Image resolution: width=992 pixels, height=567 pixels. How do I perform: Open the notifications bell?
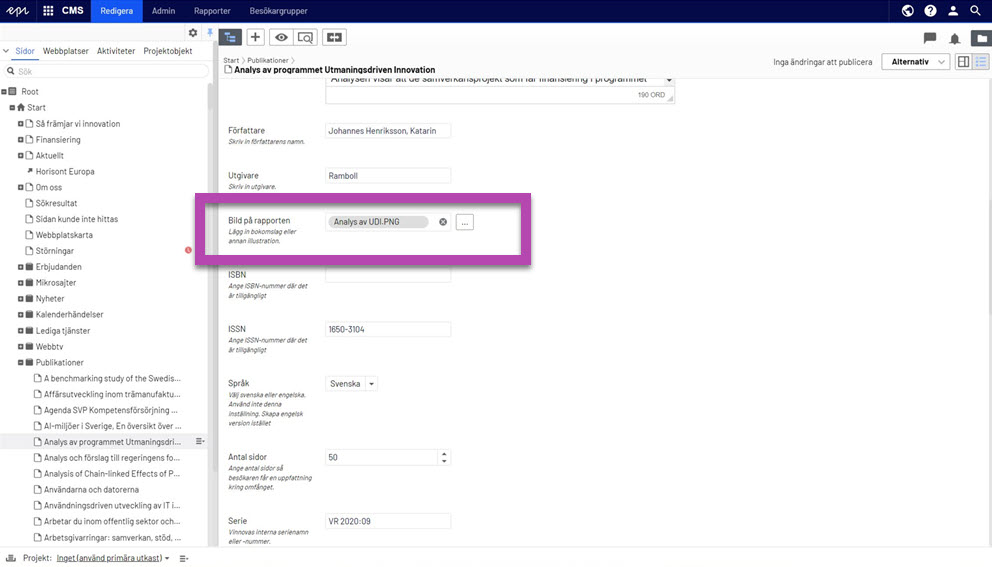955,38
